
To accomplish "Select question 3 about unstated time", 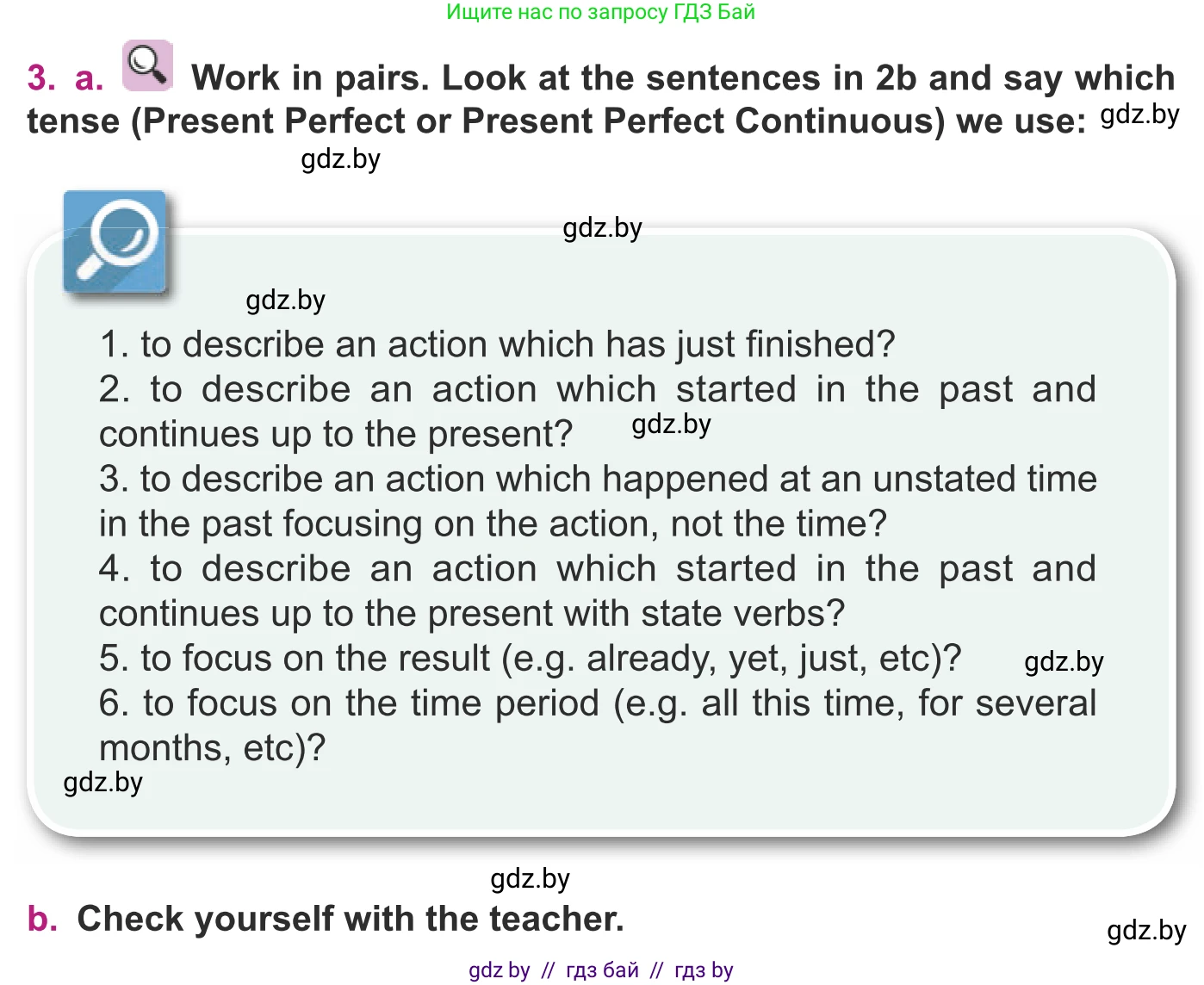I will click(x=598, y=501).
